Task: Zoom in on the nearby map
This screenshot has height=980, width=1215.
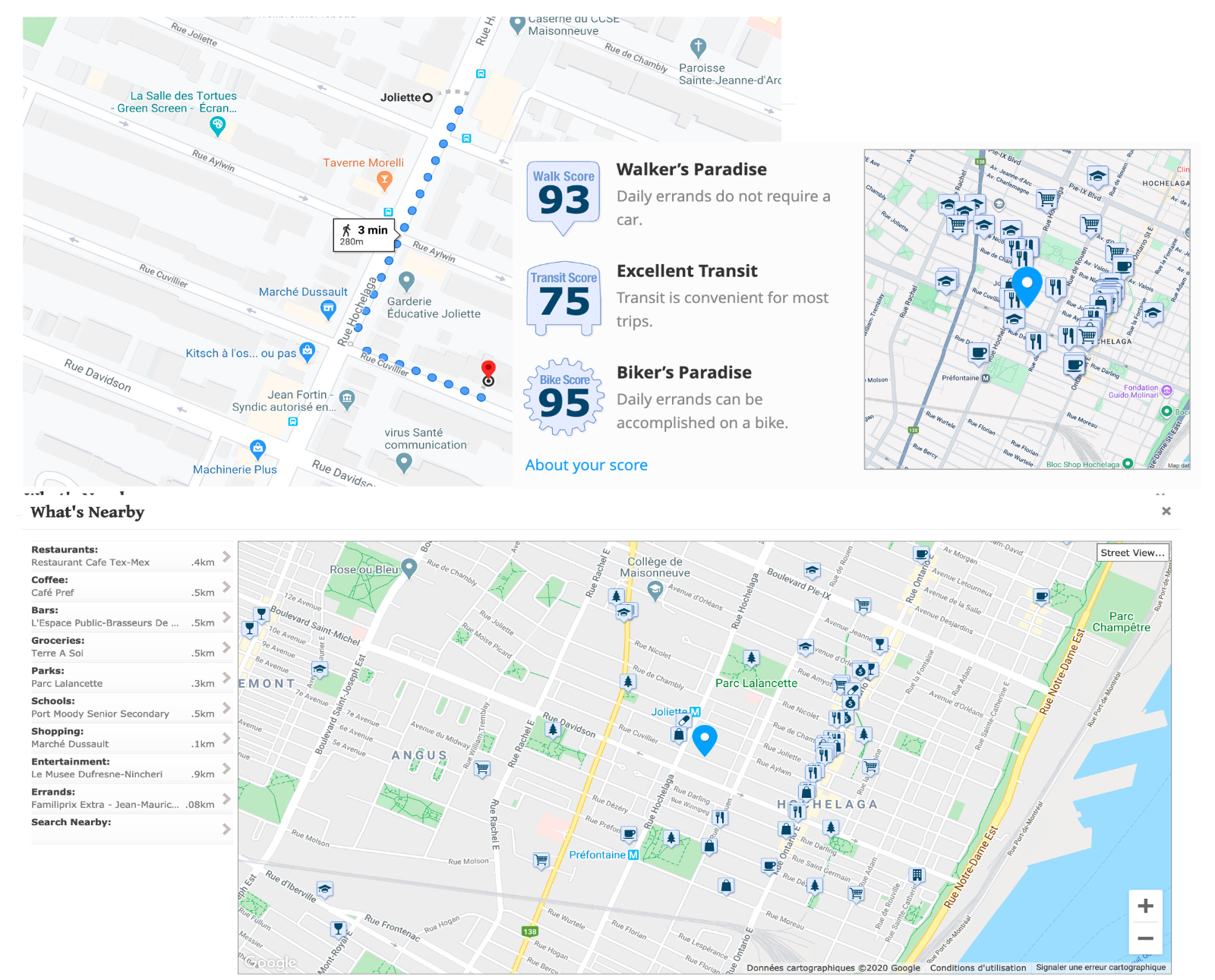Action: (1145, 906)
